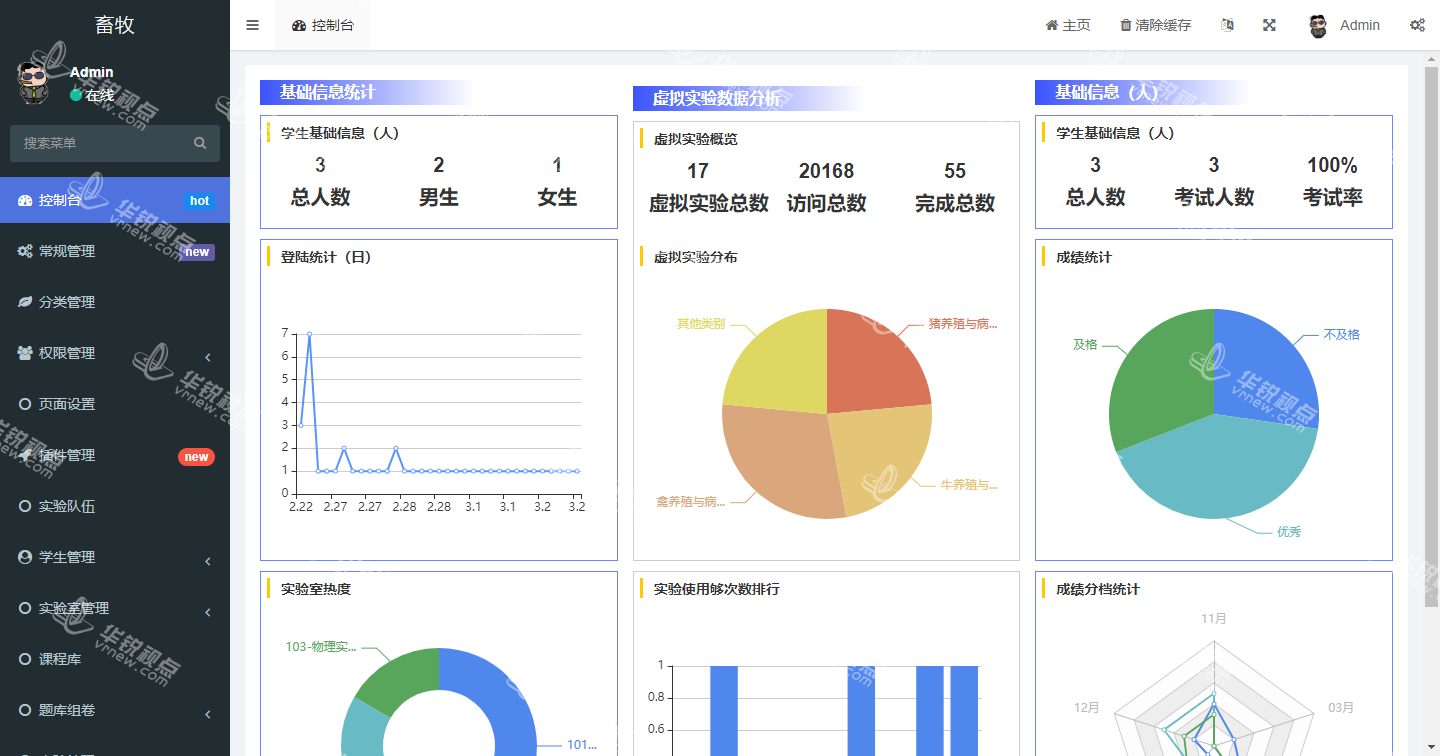Screen dimensions: 1440x756
Task: Click the purple new badge on 常规管理
Action: coord(197,252)
